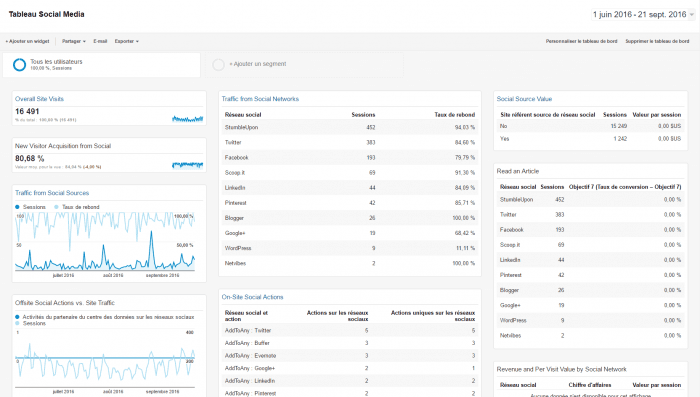Screen dimensions: 700x397
Task: Click Supprimer le tableau de bord
Action: [x=657, y=41]
